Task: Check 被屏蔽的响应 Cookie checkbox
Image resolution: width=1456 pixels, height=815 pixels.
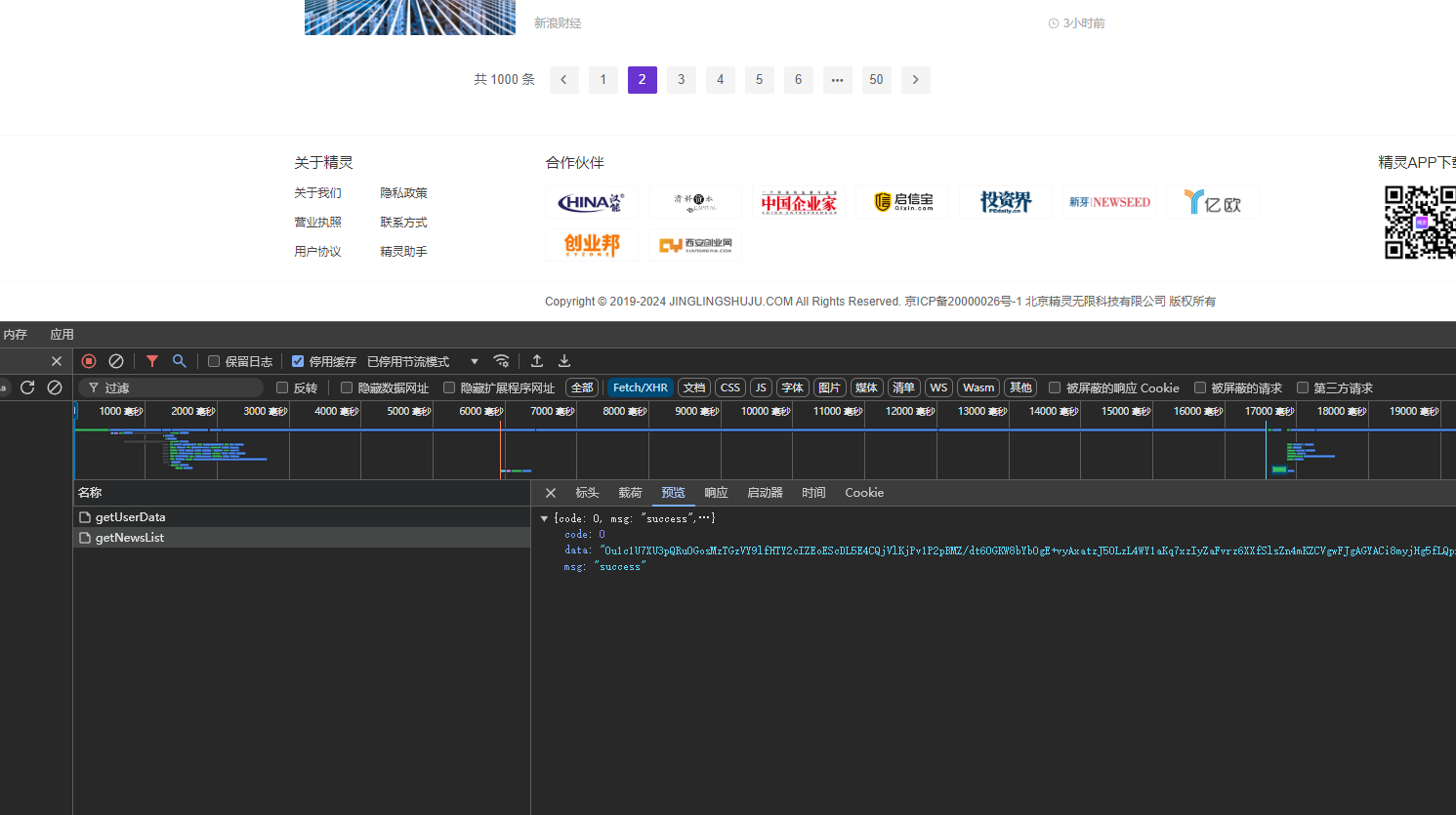Action: pos(1055,387)
